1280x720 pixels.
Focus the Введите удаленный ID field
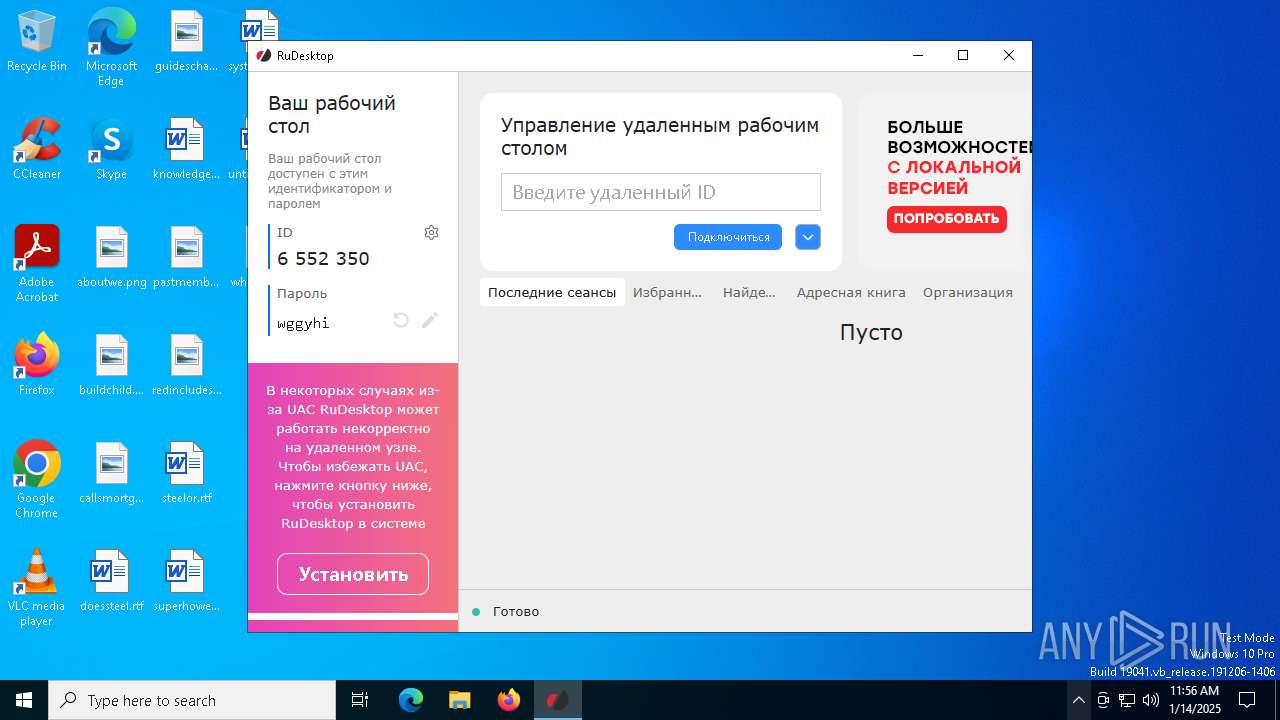(x=661, y=192)
